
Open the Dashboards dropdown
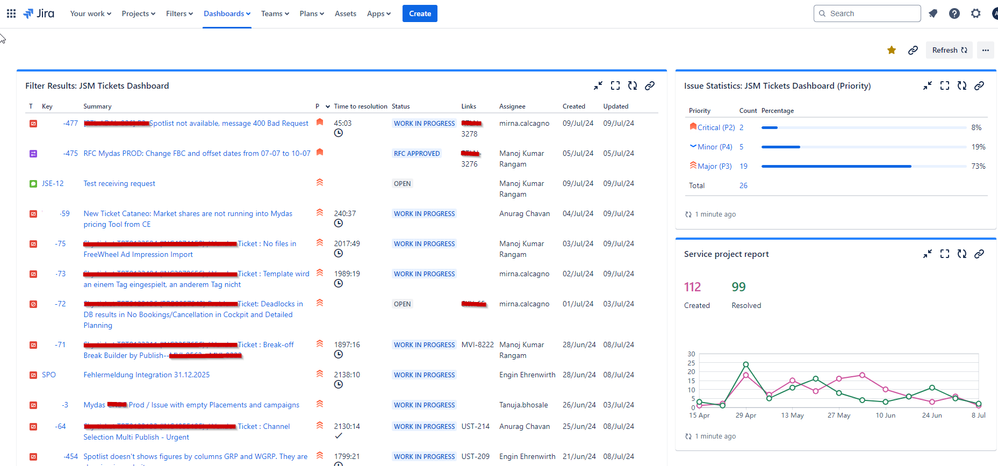coord(227,13)
